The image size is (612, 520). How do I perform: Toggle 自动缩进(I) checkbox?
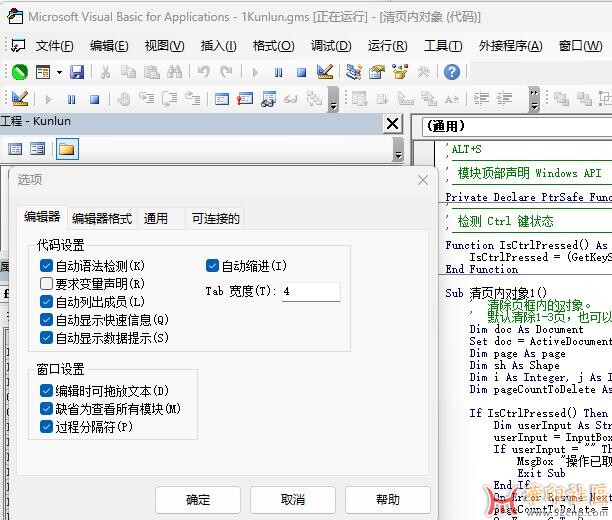point(212,266)
